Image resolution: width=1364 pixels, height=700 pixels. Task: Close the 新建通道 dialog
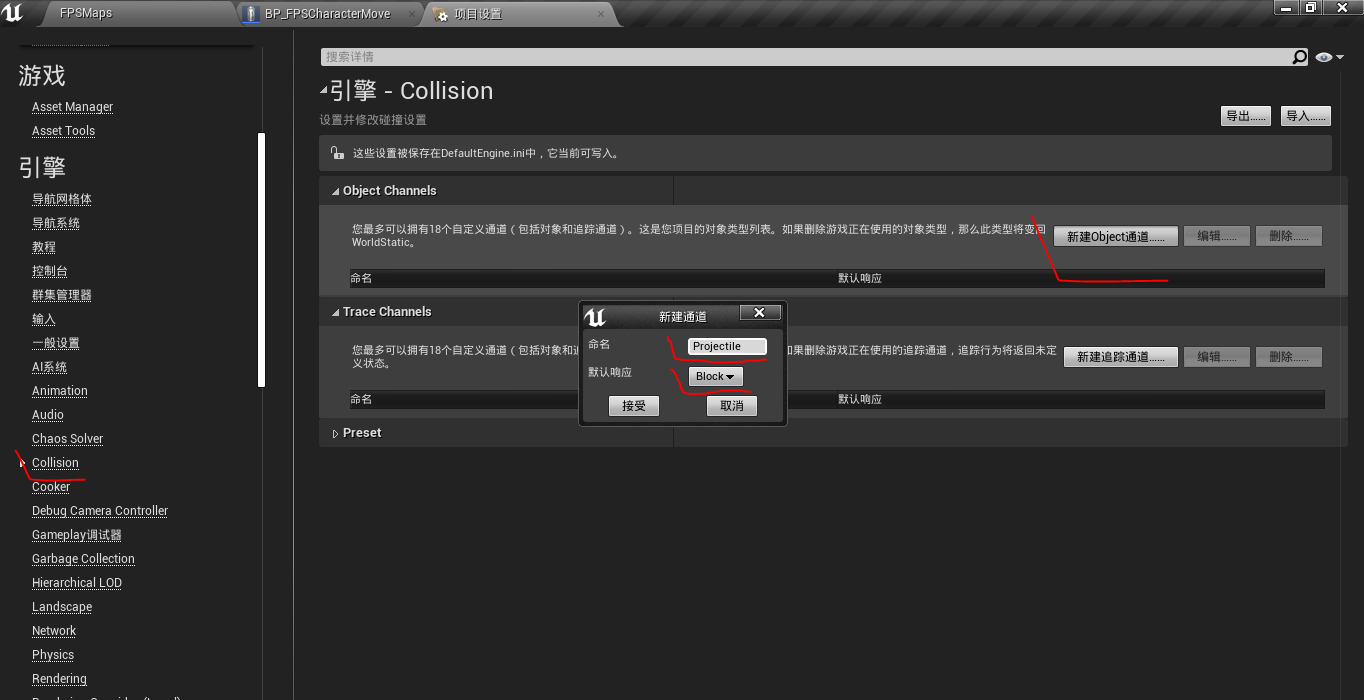tap(760, 313)
